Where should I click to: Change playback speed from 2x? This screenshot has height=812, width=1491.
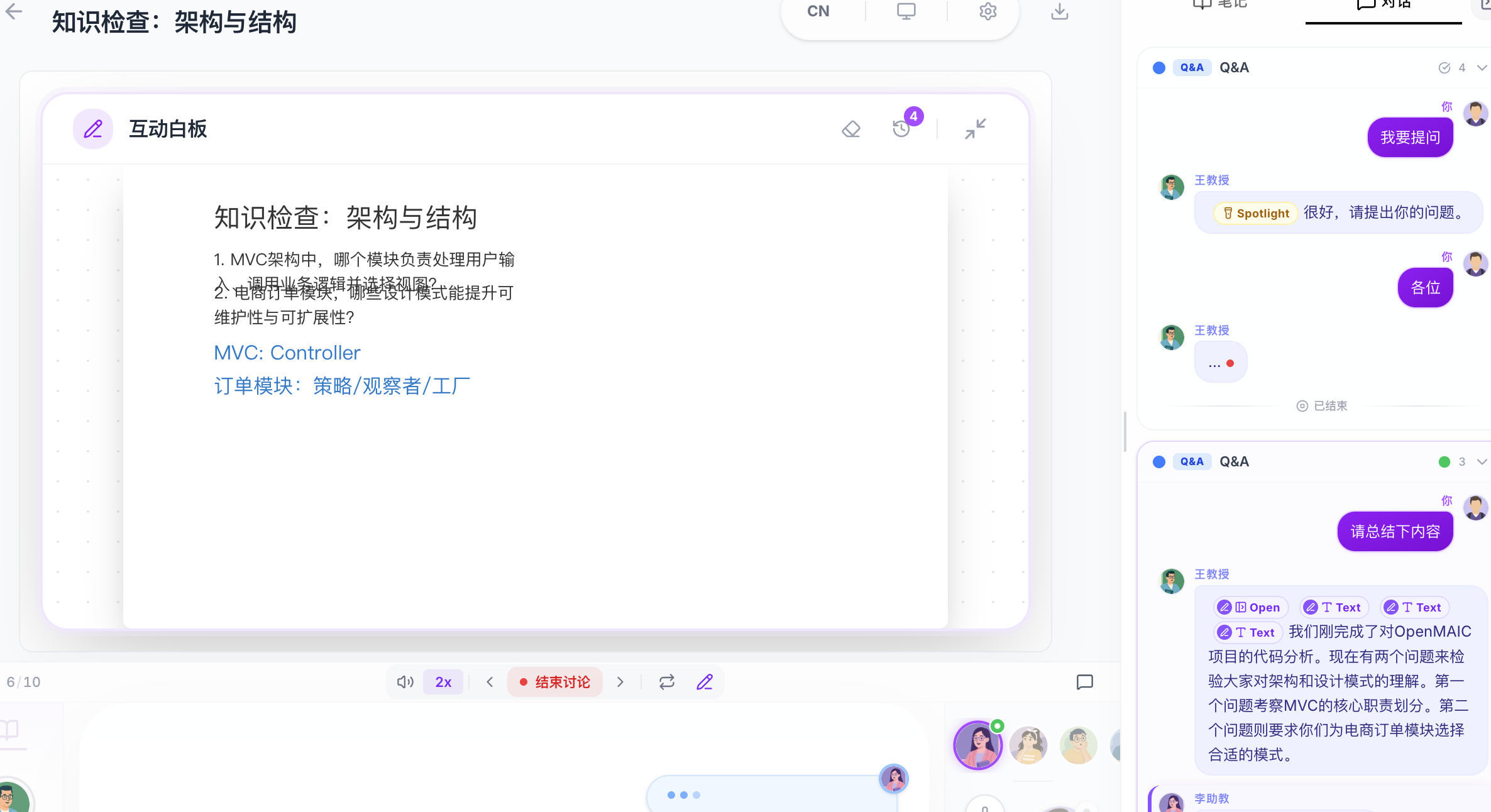click(x=443, y=682)
